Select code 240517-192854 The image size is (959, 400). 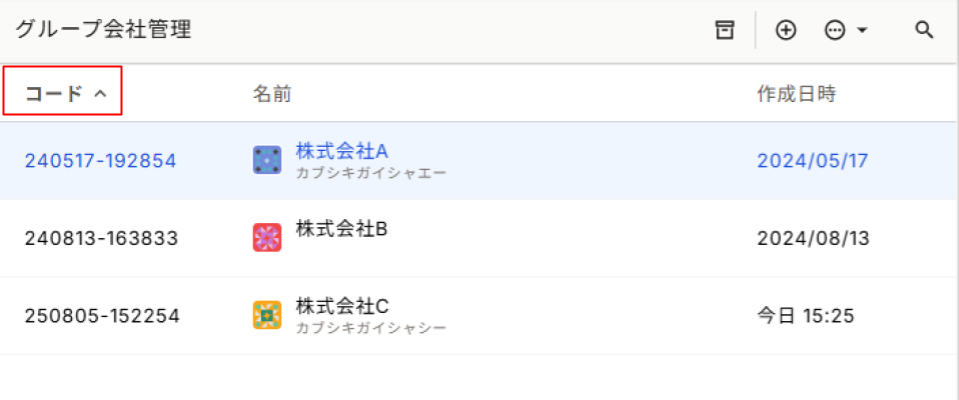tap(100, 161)
